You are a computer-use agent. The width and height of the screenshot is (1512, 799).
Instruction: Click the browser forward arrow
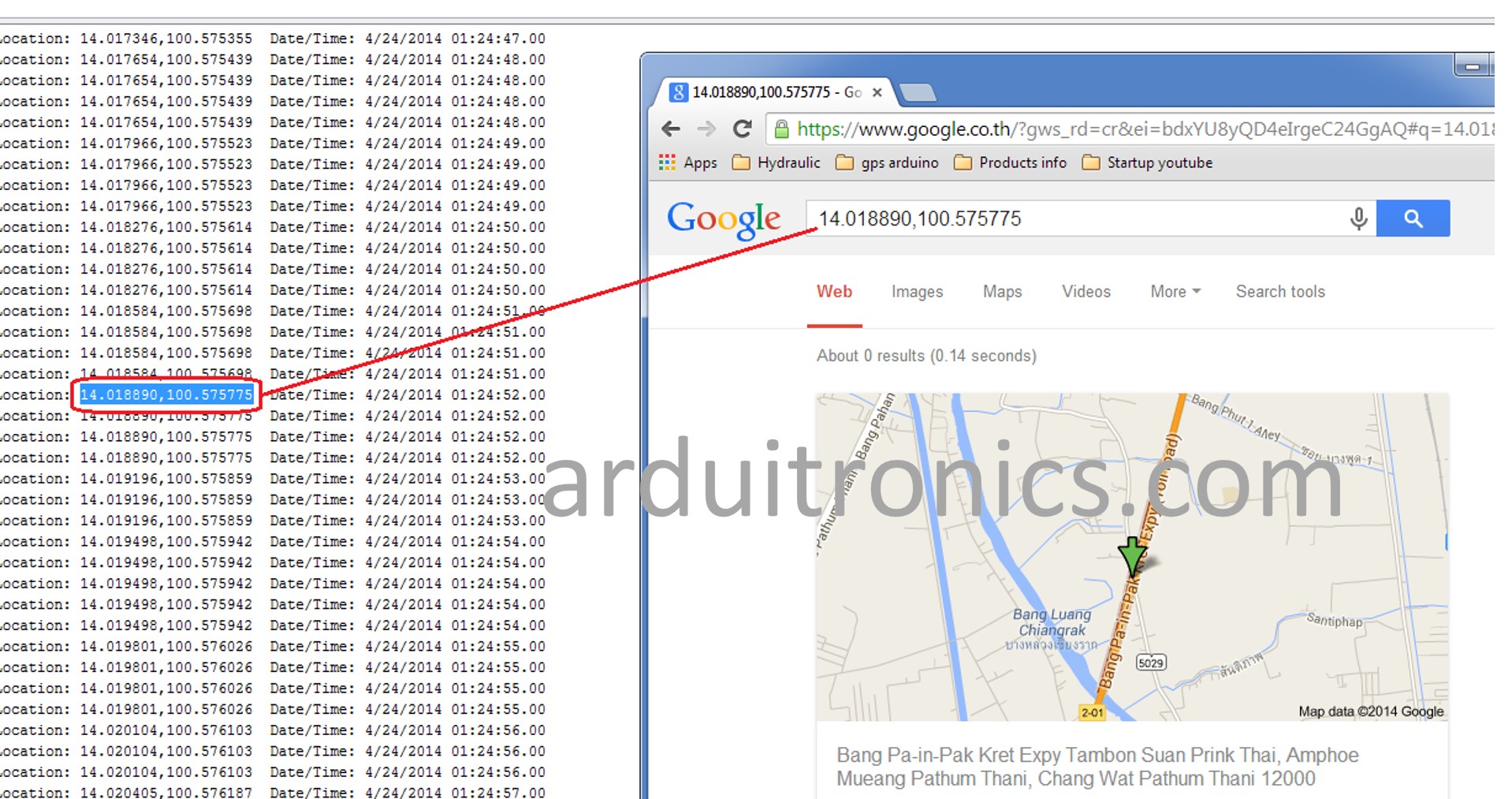(706, 129)
